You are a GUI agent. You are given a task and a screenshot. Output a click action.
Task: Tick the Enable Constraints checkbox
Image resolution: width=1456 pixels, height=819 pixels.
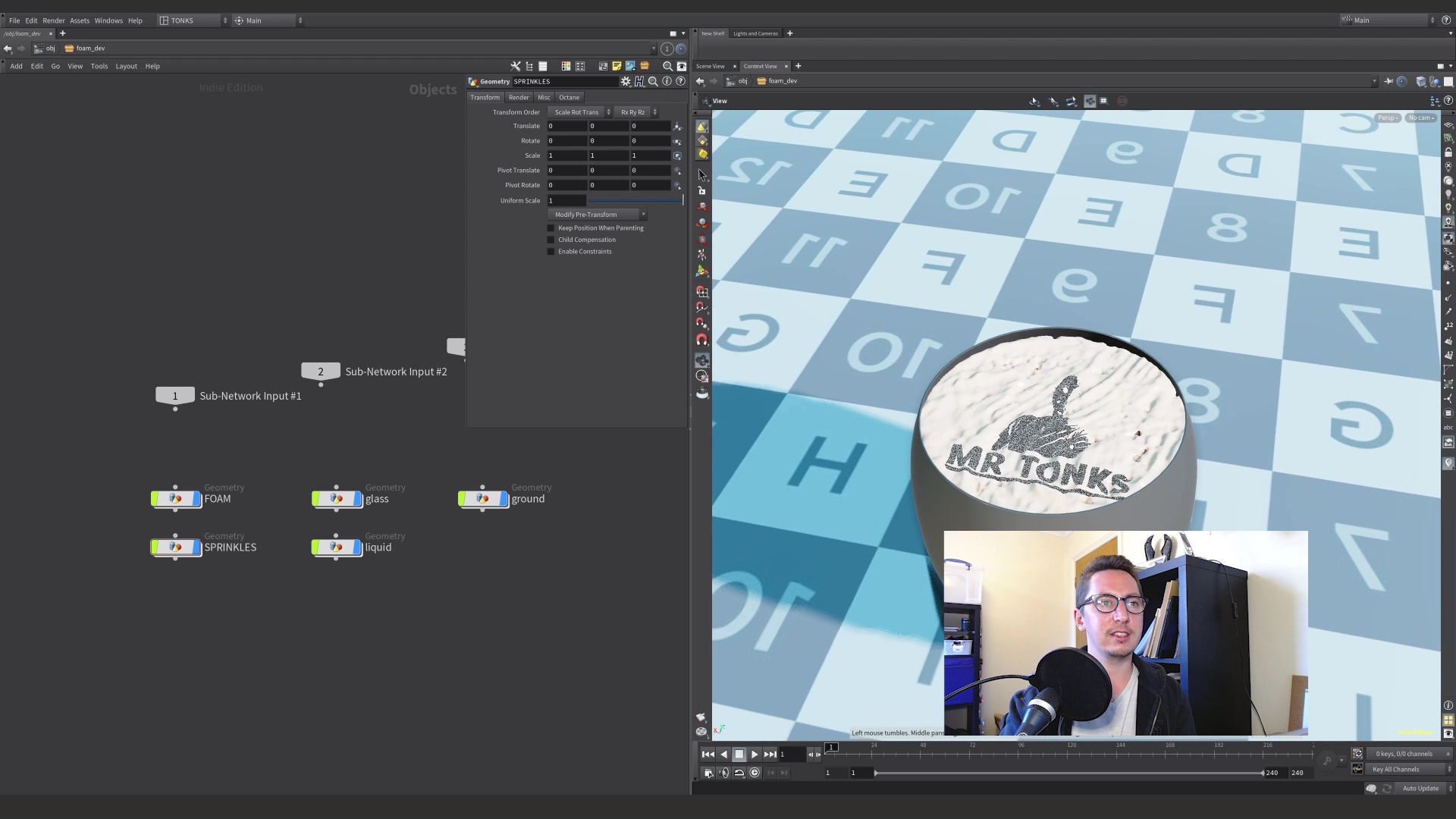pyautogui.click(x=551, y=252)
